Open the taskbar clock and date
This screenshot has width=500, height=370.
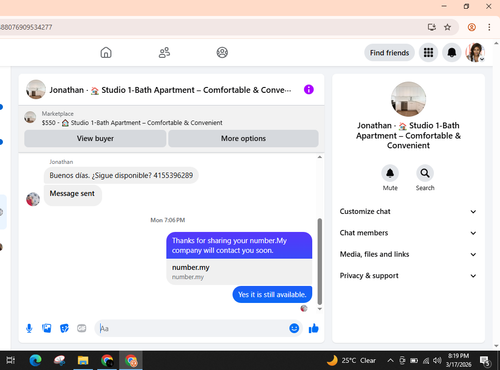pyautogui.click(x=459, y=360)
